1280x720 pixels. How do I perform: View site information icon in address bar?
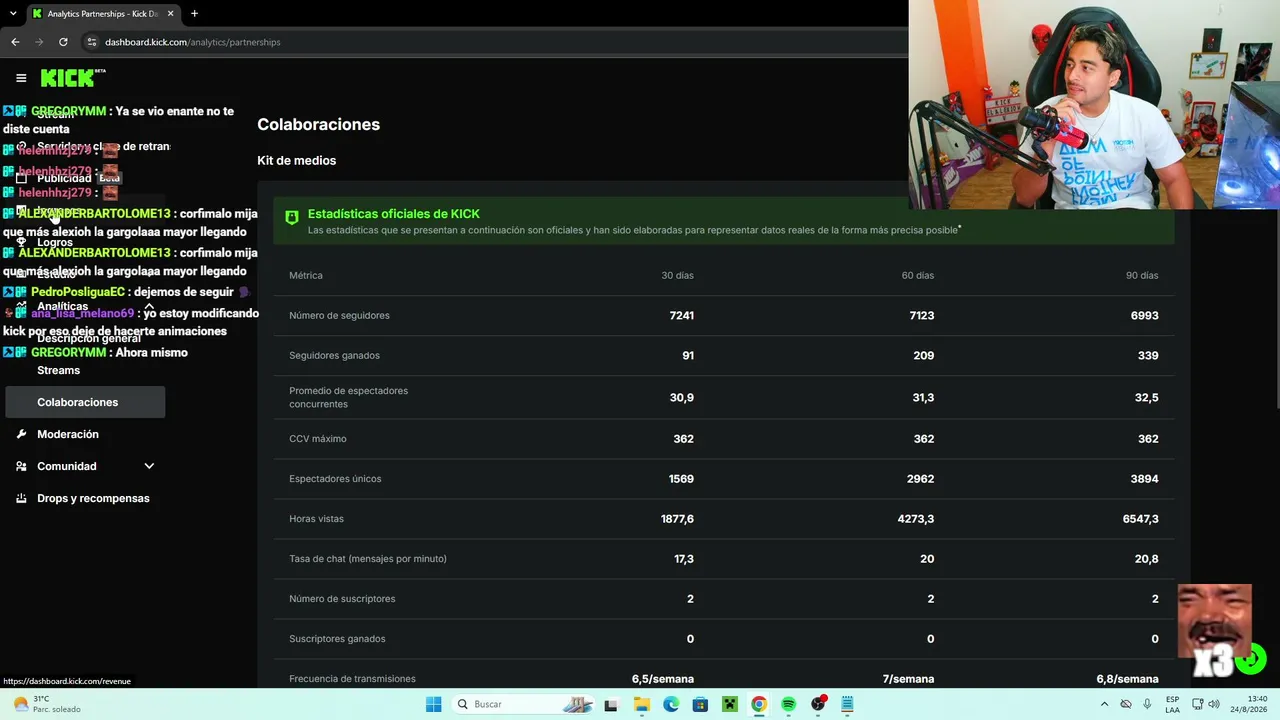(91, 42)
